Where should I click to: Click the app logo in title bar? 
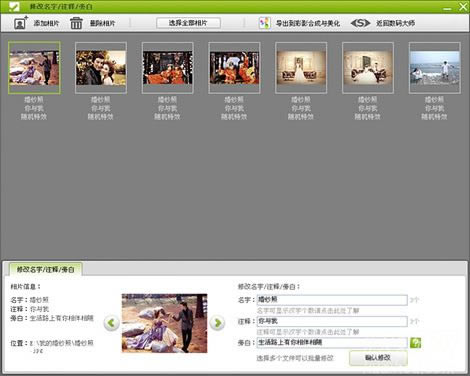point(14,6)
